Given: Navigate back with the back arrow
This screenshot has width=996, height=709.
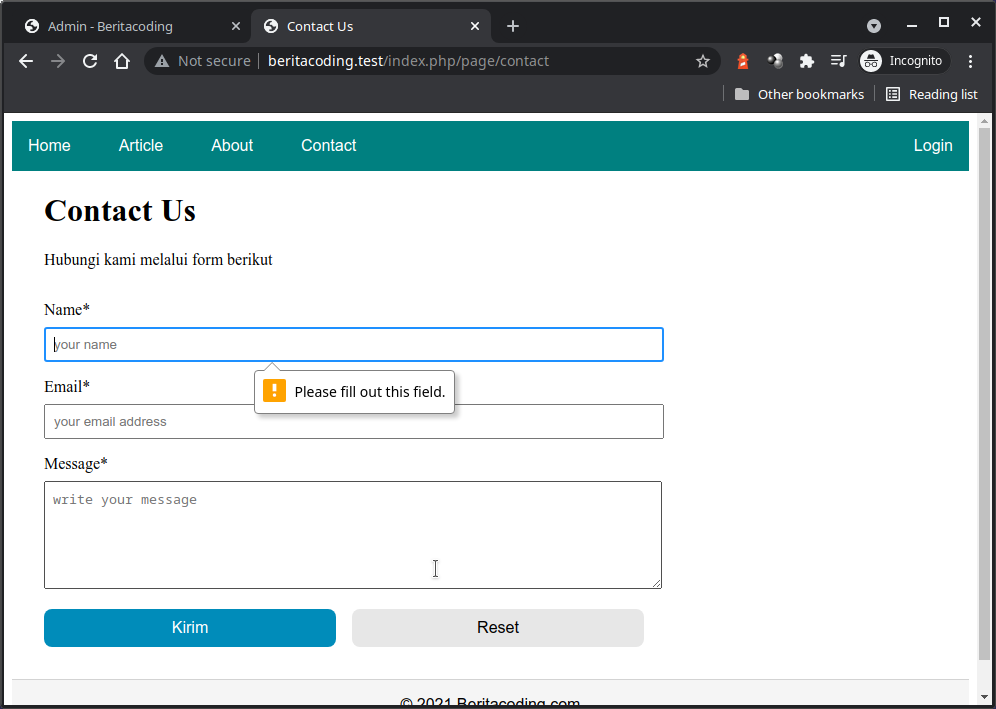Looking at the screenshot, I should coord(25,61).
